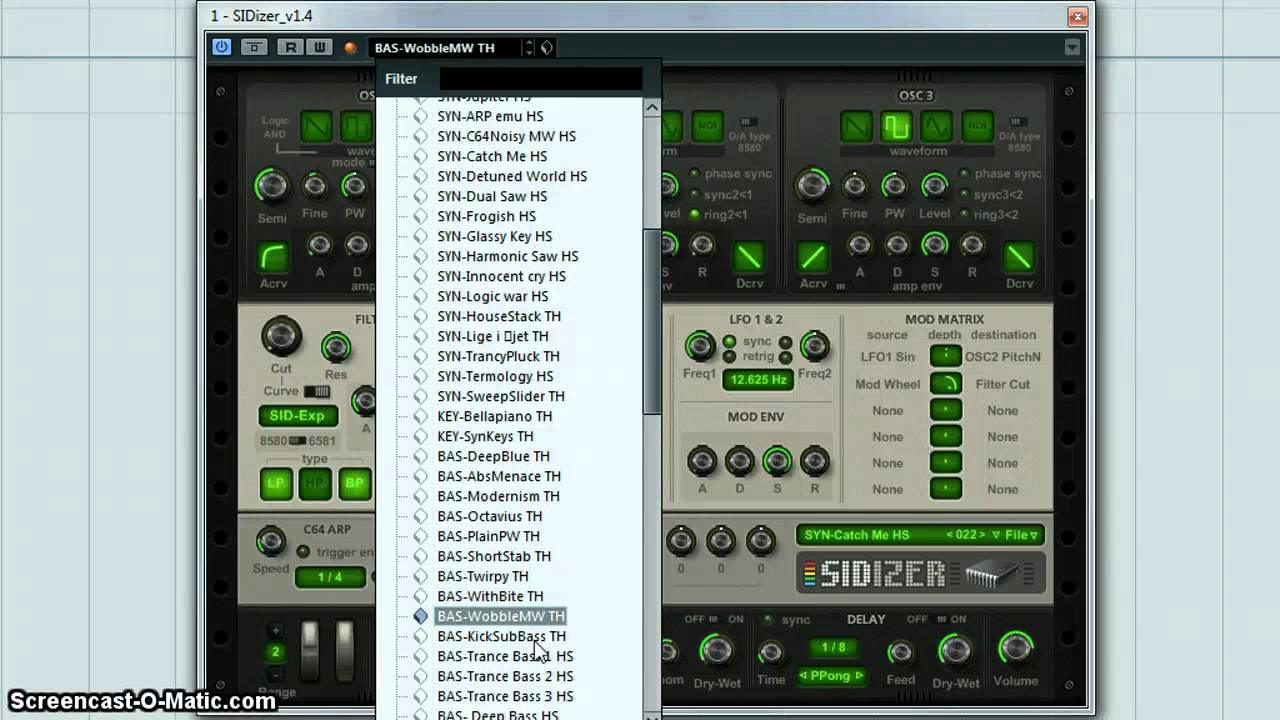Screen dimensions: 1280x720
Task: Toggle the LFO sync option
Action: 729,341
